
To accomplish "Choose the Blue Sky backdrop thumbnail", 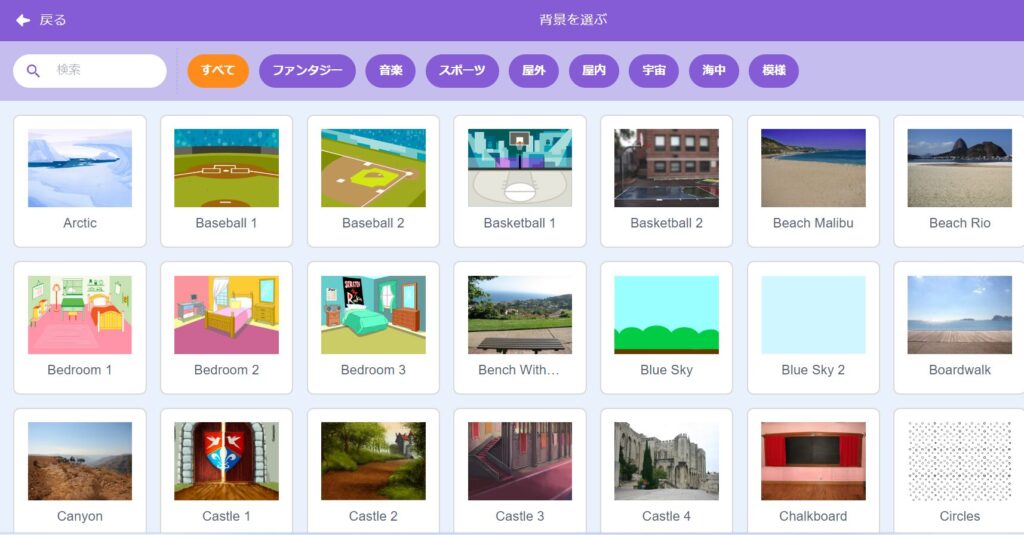I will pyautogui.click(x=667, y=315).
